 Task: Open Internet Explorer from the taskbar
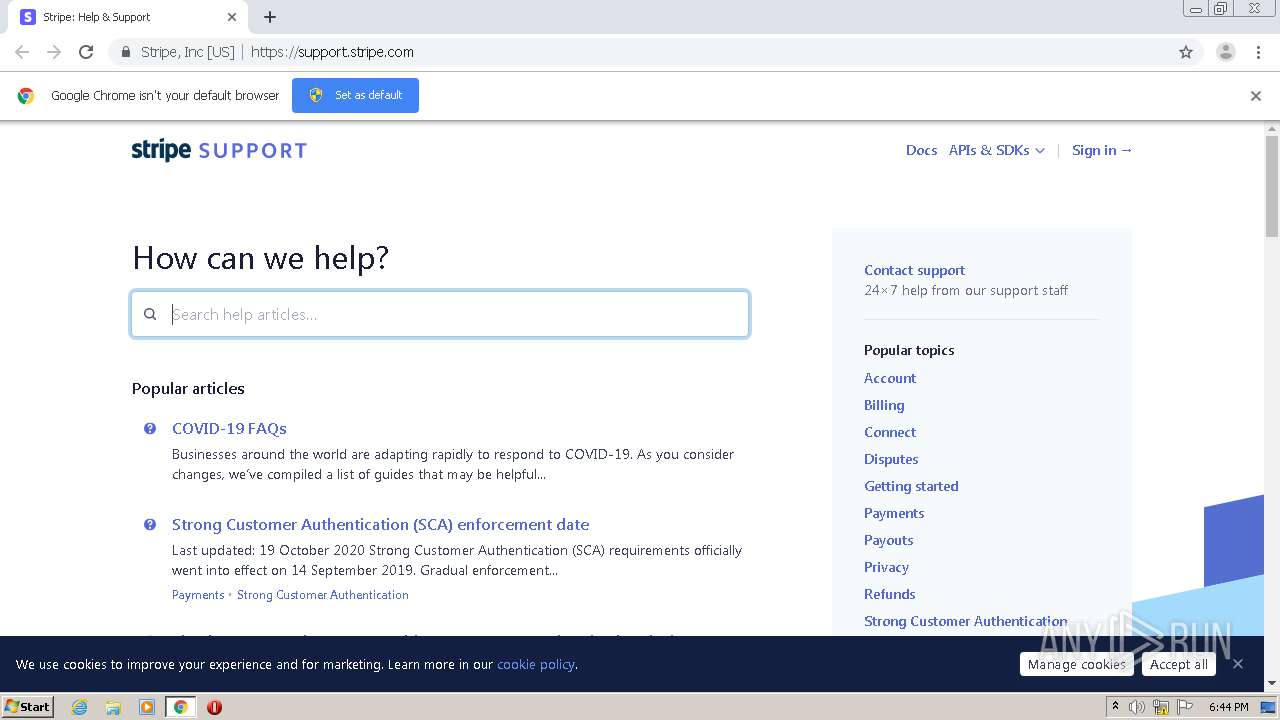(x=79, y=707)
